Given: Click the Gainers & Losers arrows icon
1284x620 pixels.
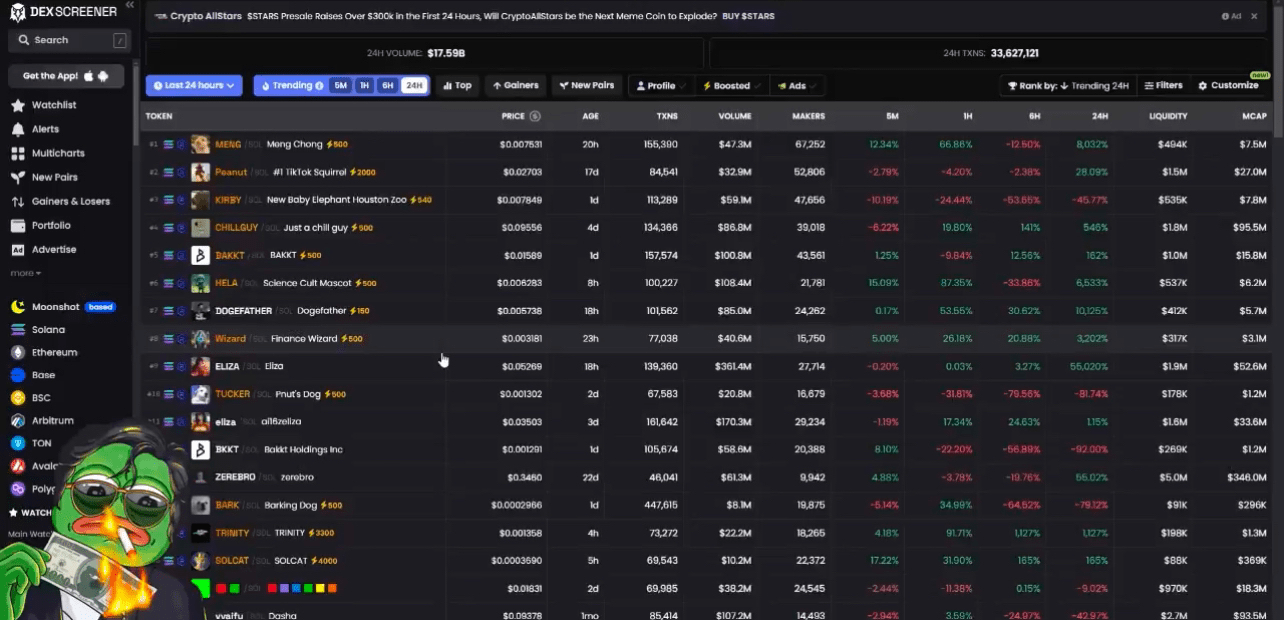Looking at the screenshot, I should (18, 201).
